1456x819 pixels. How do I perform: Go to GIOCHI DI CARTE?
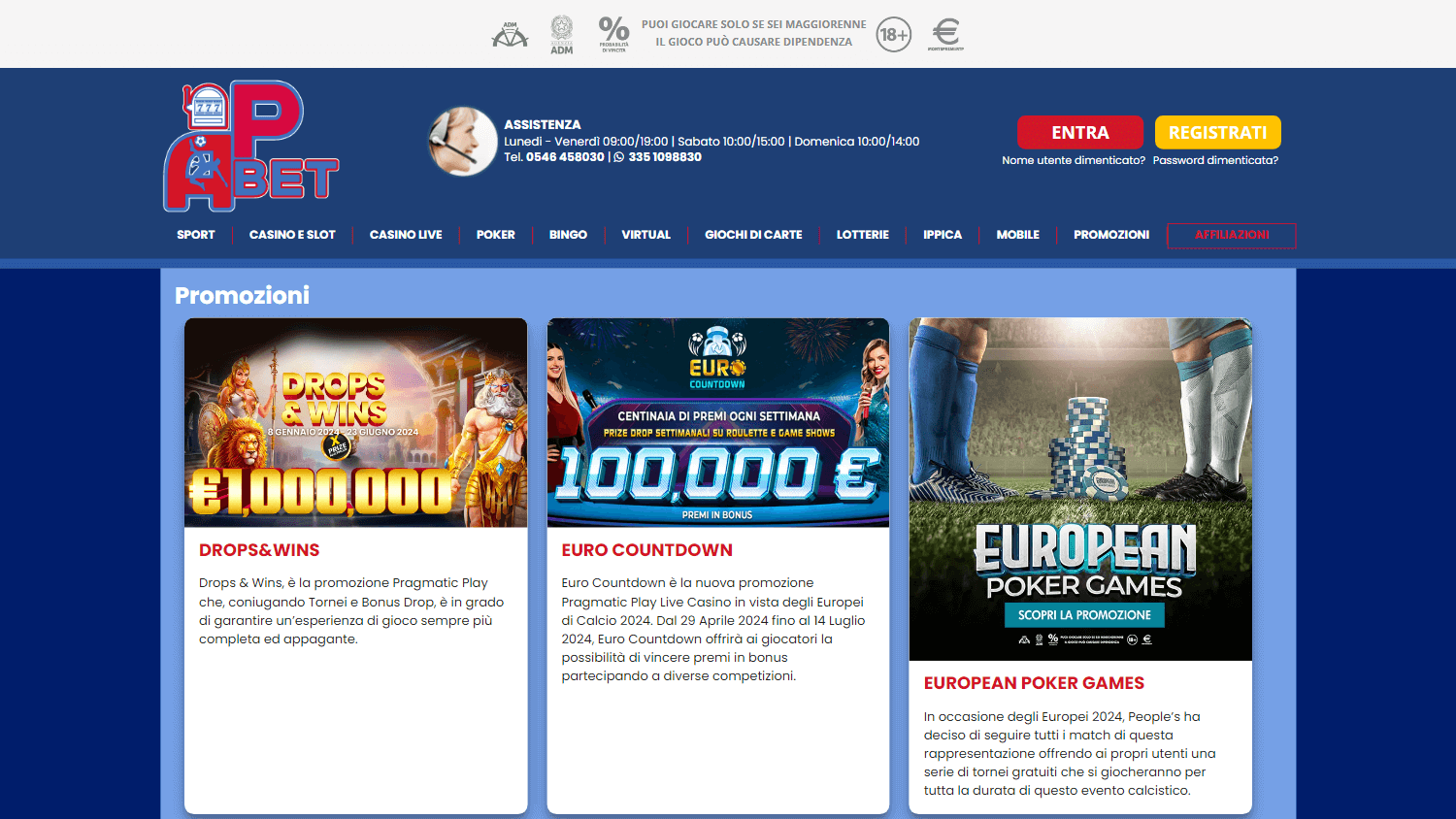[x=753, y=235]
